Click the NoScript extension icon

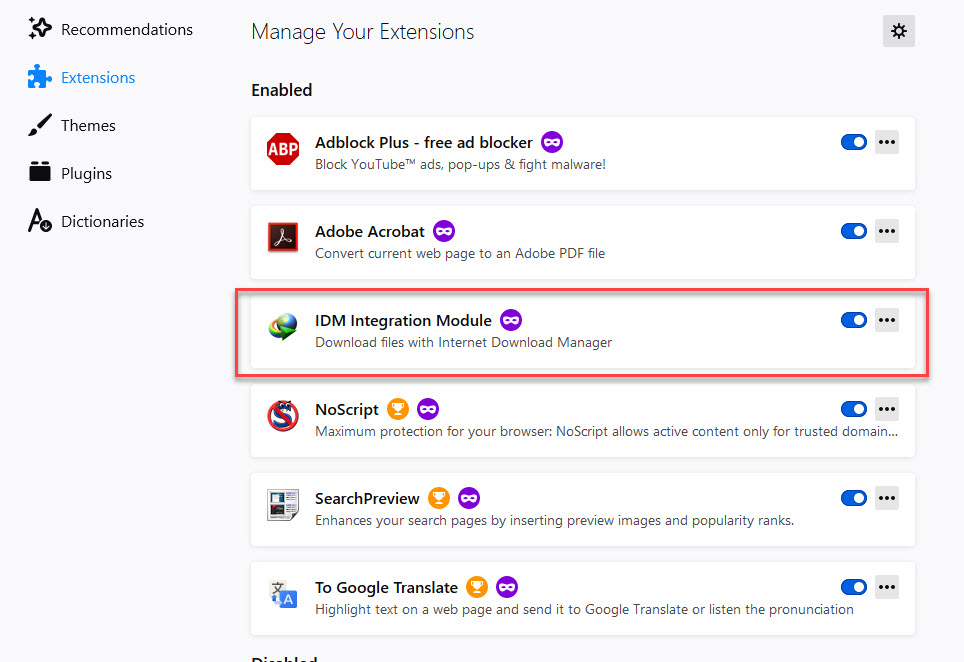[283, 416]
